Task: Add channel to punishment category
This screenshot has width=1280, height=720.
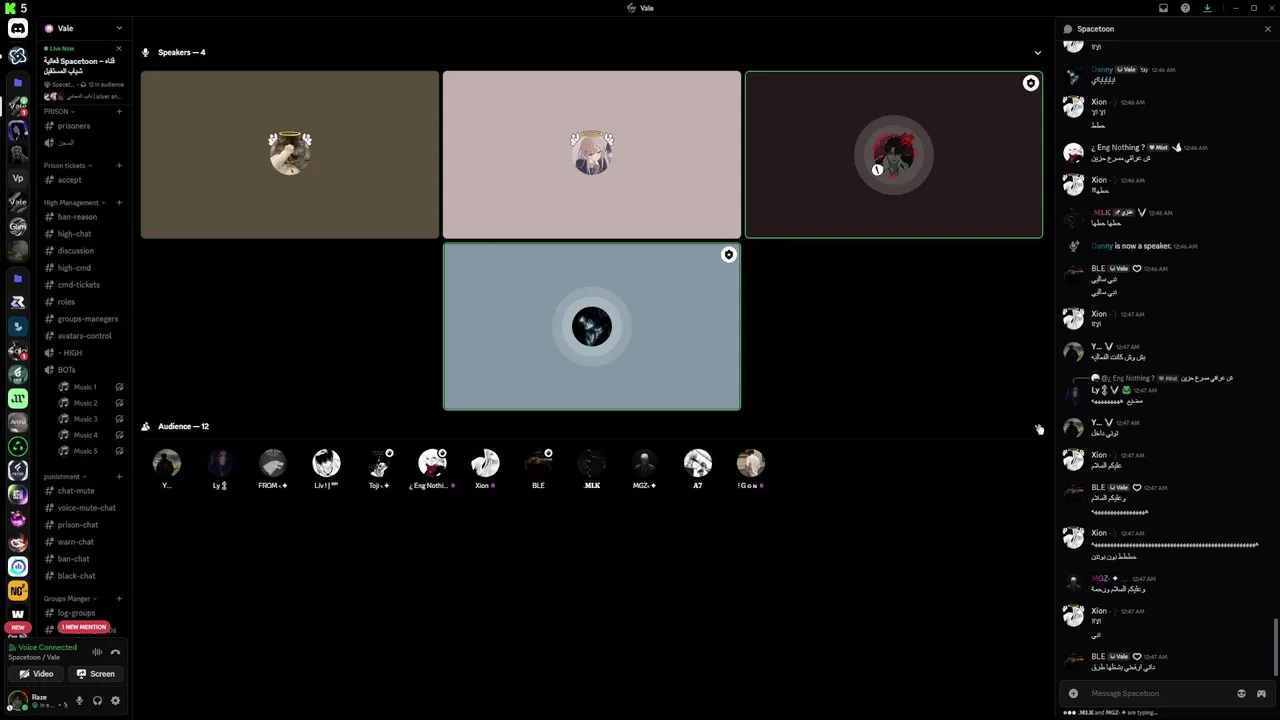Action: [119, 476]
